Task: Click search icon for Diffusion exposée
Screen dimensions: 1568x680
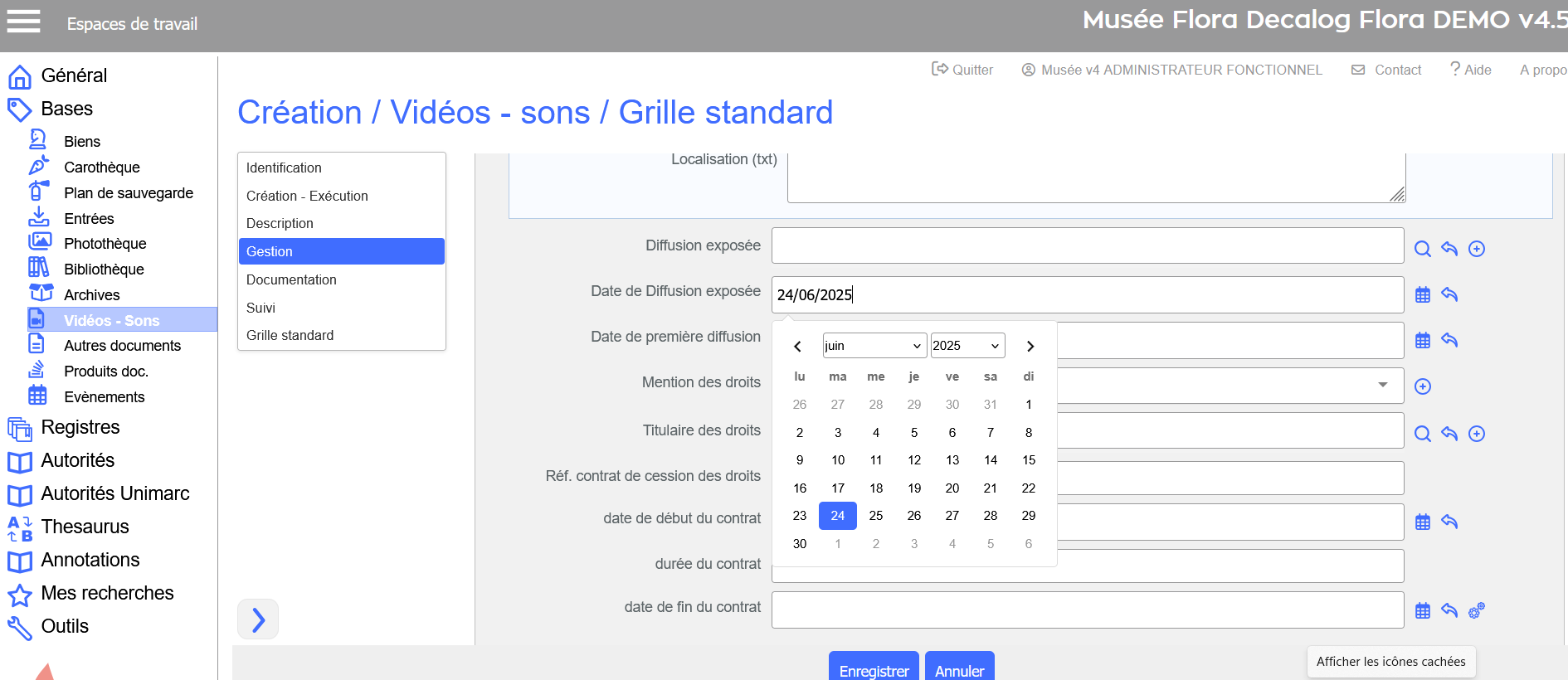Action: click(1422, 249)
